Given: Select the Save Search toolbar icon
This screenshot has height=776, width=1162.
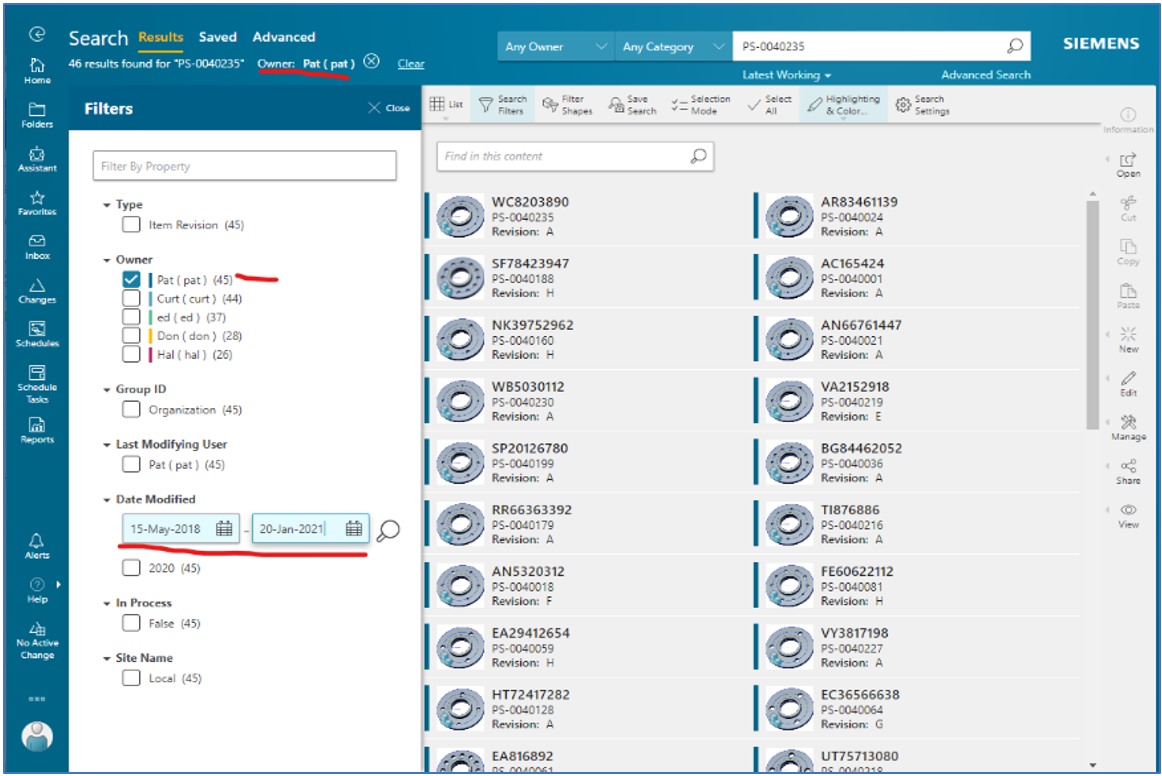Looking at the screenshot, I should [631, 104].
